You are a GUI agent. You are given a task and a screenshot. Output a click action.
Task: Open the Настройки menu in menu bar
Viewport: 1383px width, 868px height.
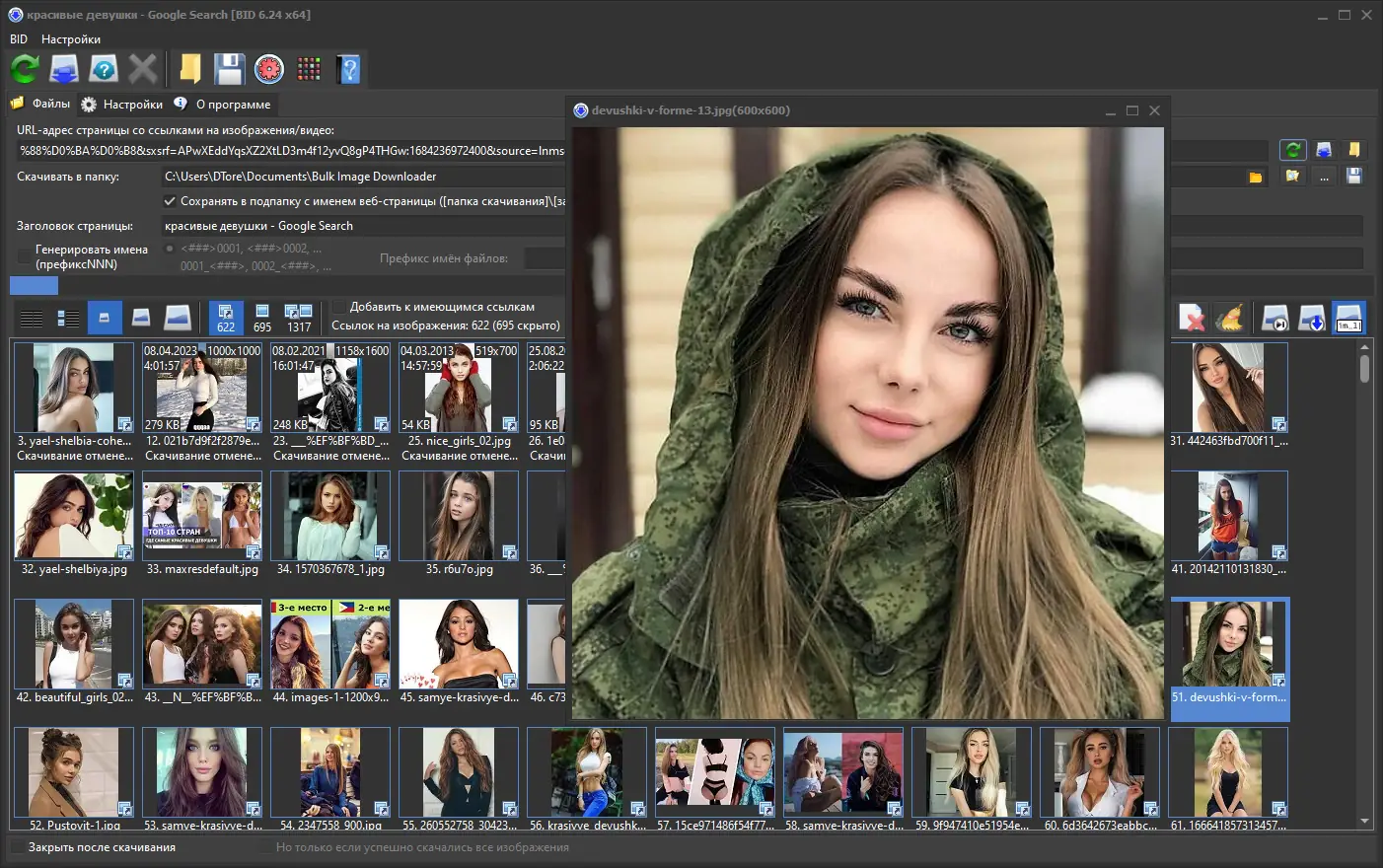coord(71,39)
